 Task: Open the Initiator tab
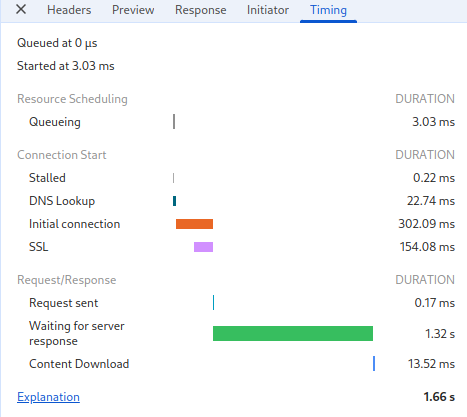(268, 10)
